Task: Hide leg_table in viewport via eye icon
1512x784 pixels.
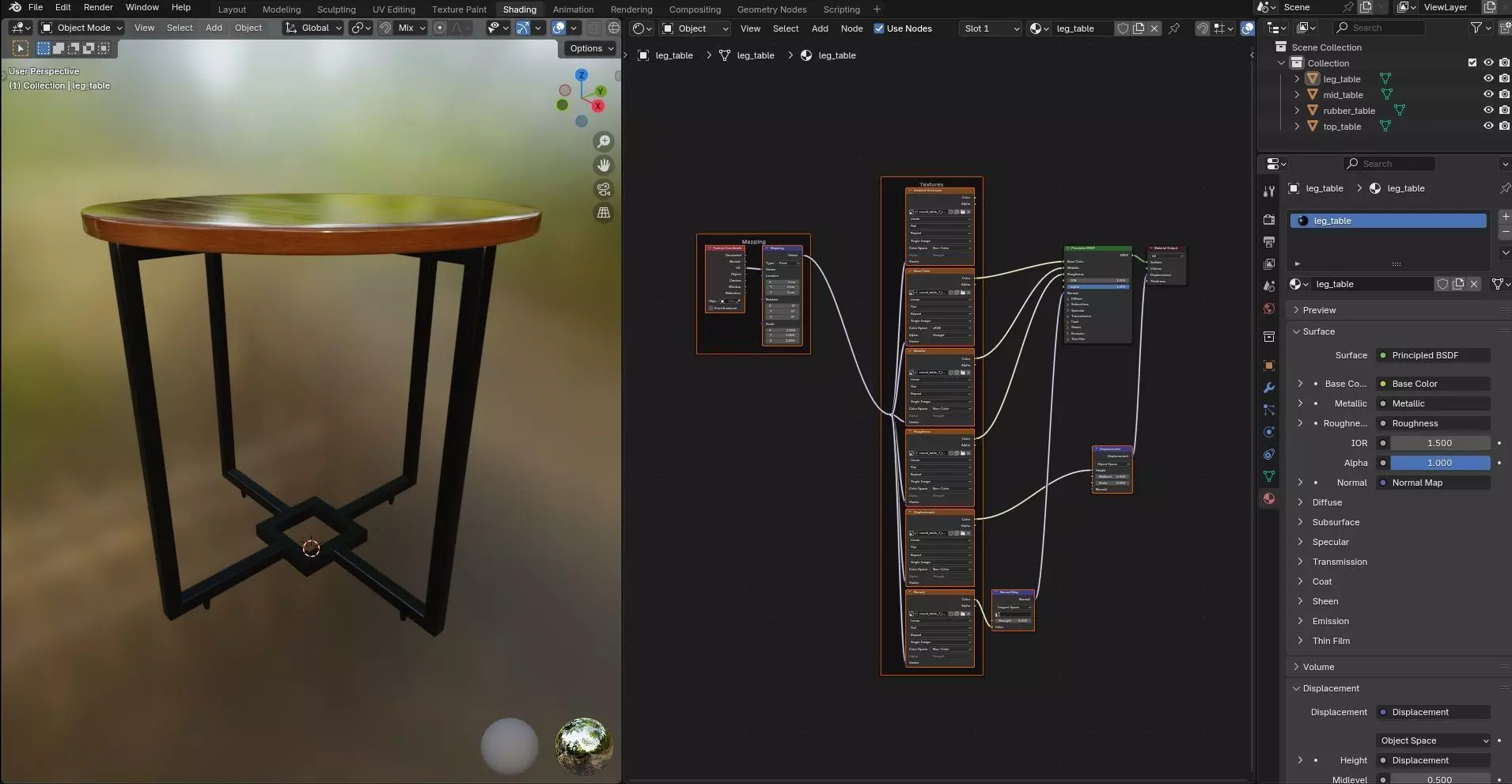Action: (1488, 78)
